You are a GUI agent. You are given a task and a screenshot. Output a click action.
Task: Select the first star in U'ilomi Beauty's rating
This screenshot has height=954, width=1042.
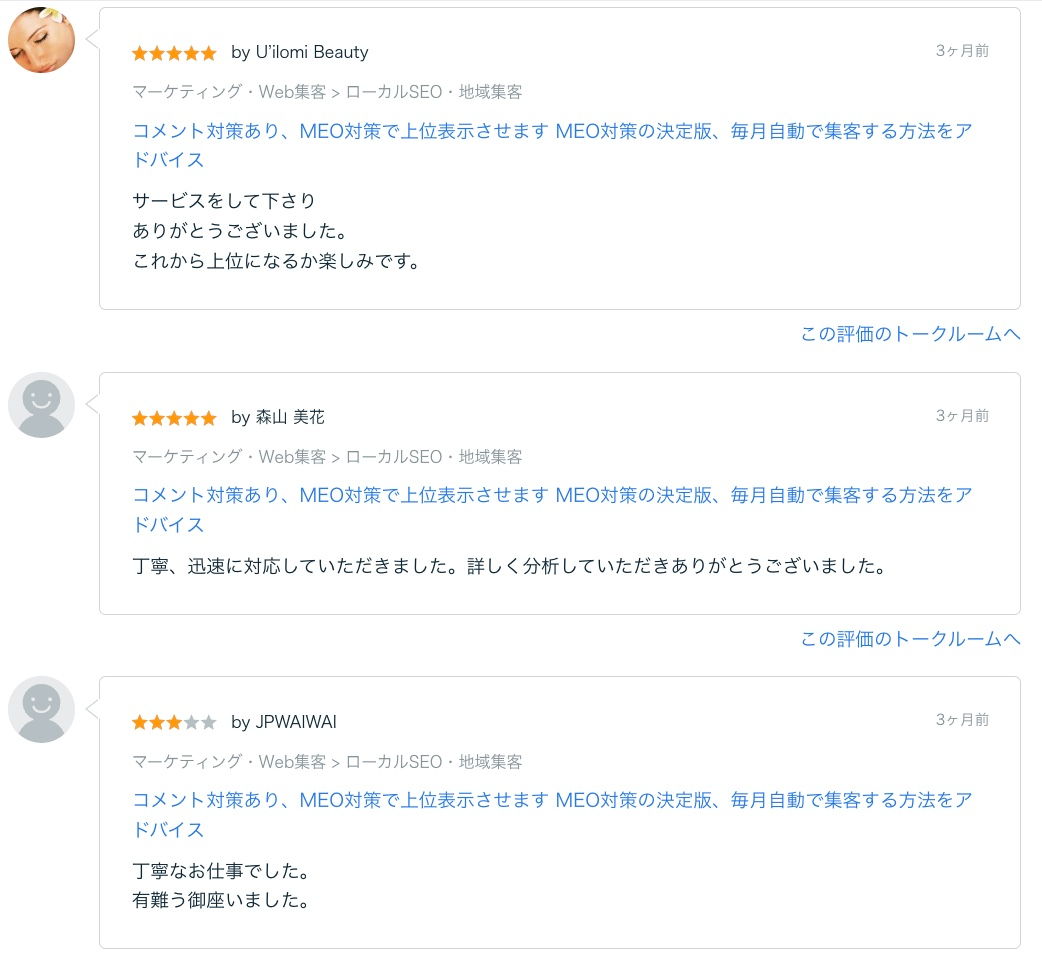pos(139,52)
